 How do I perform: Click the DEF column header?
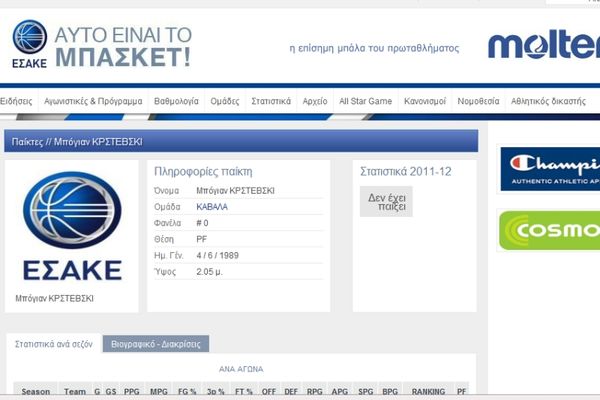click(291, 391)
